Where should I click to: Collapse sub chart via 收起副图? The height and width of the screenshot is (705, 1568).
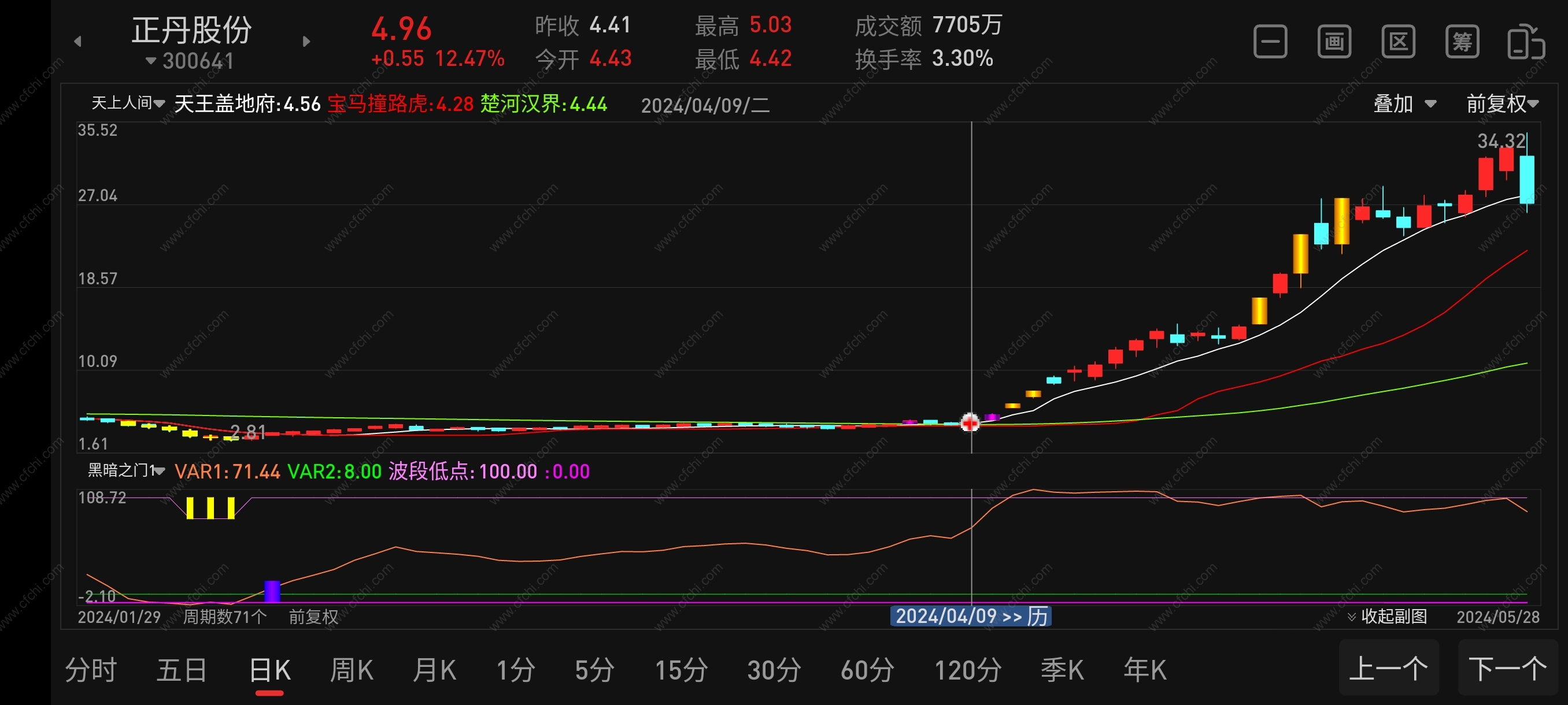[x=1387, y=616]
